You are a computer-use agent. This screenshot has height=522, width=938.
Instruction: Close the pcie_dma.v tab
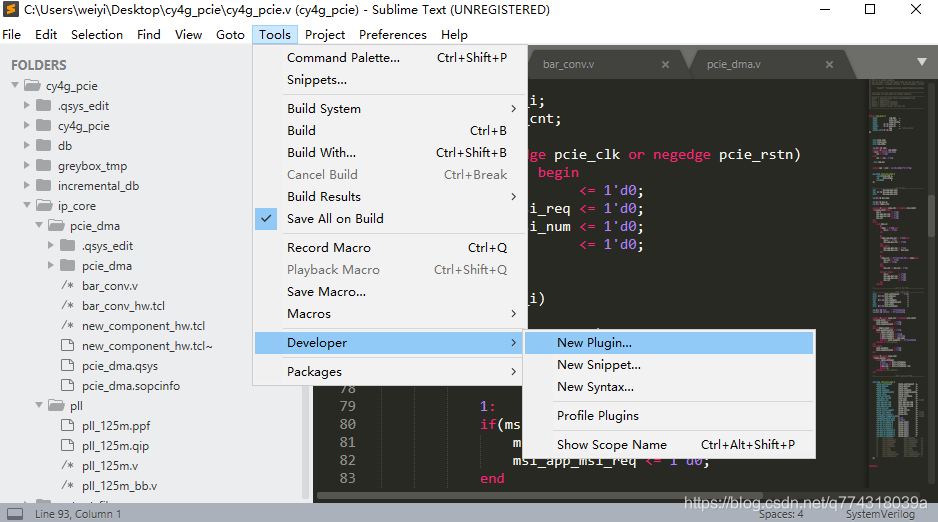coord(829,64)
